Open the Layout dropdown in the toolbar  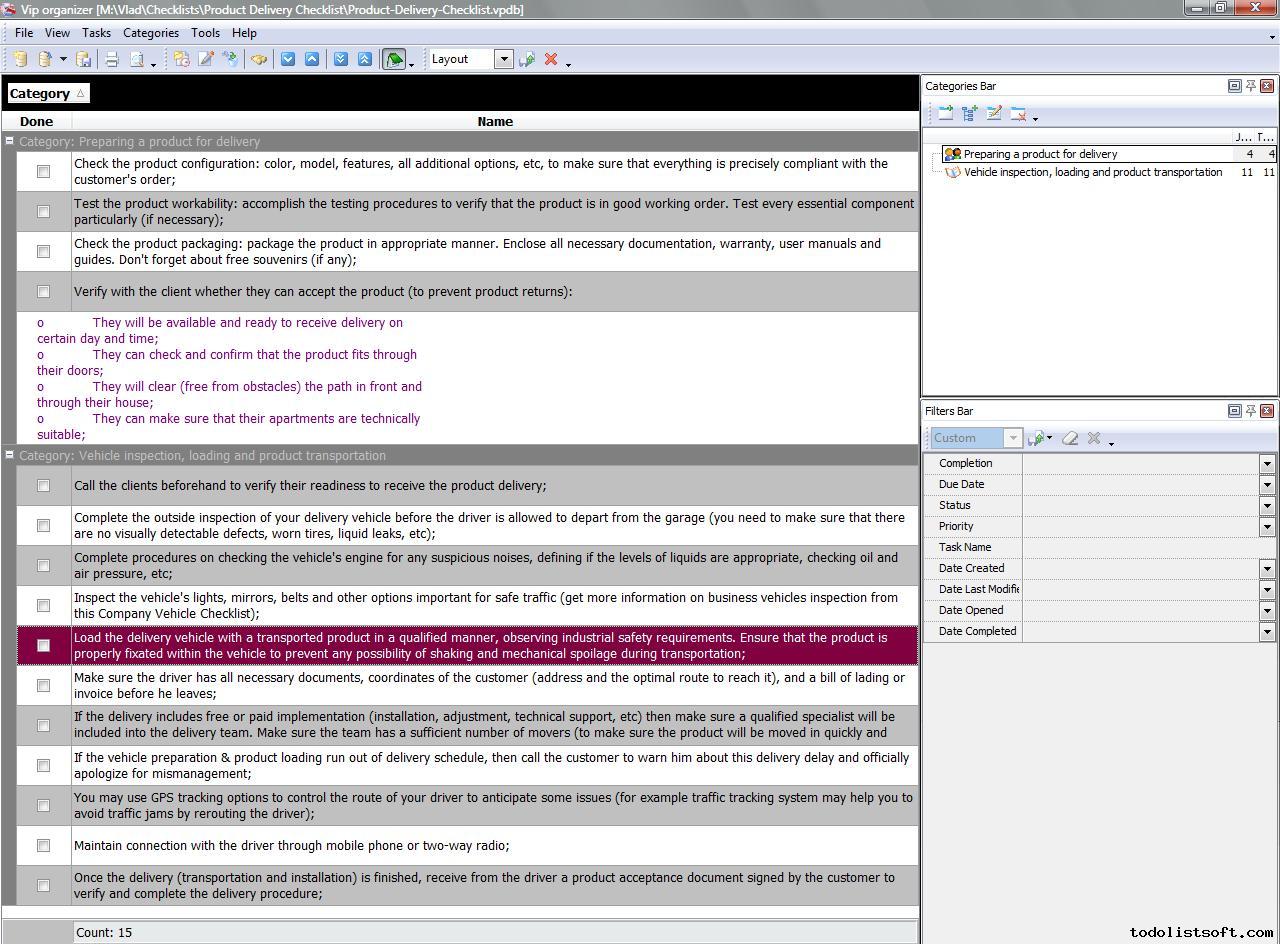point(504,60)
